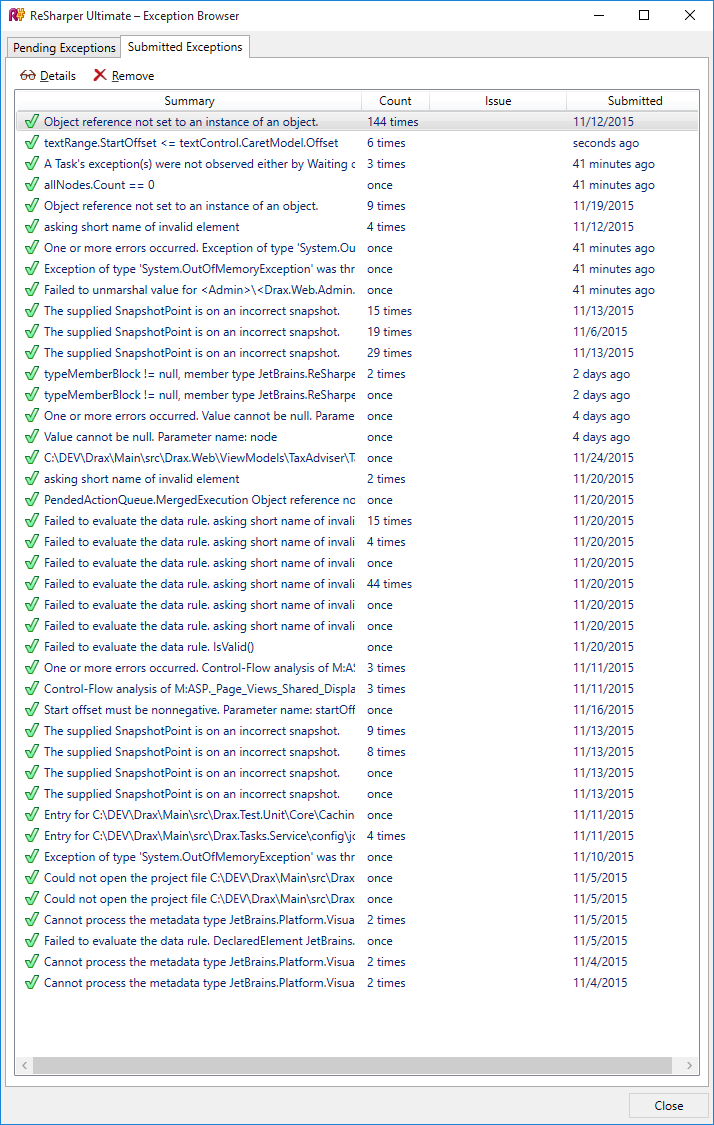Click check icon beside 'Failed to unmarshal value' row

tap(32, 290)
